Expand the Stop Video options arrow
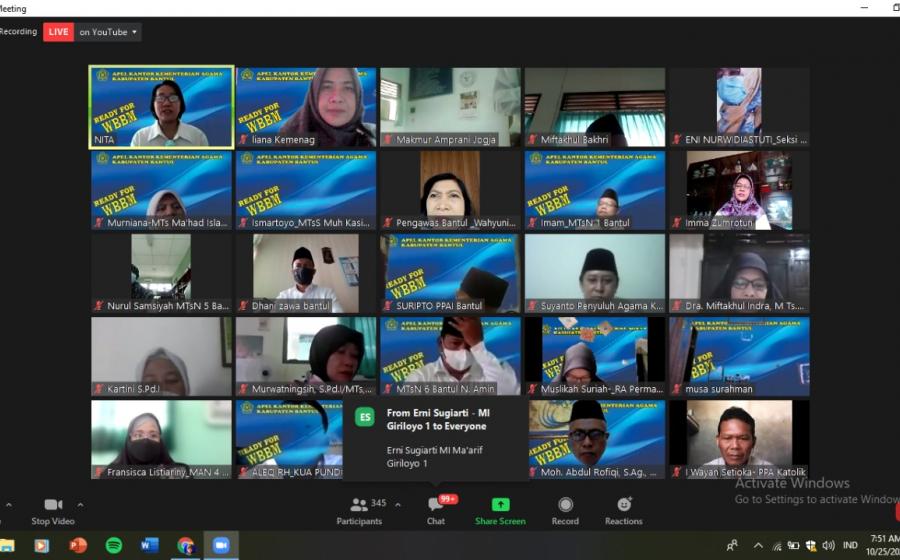 [80, 505]
